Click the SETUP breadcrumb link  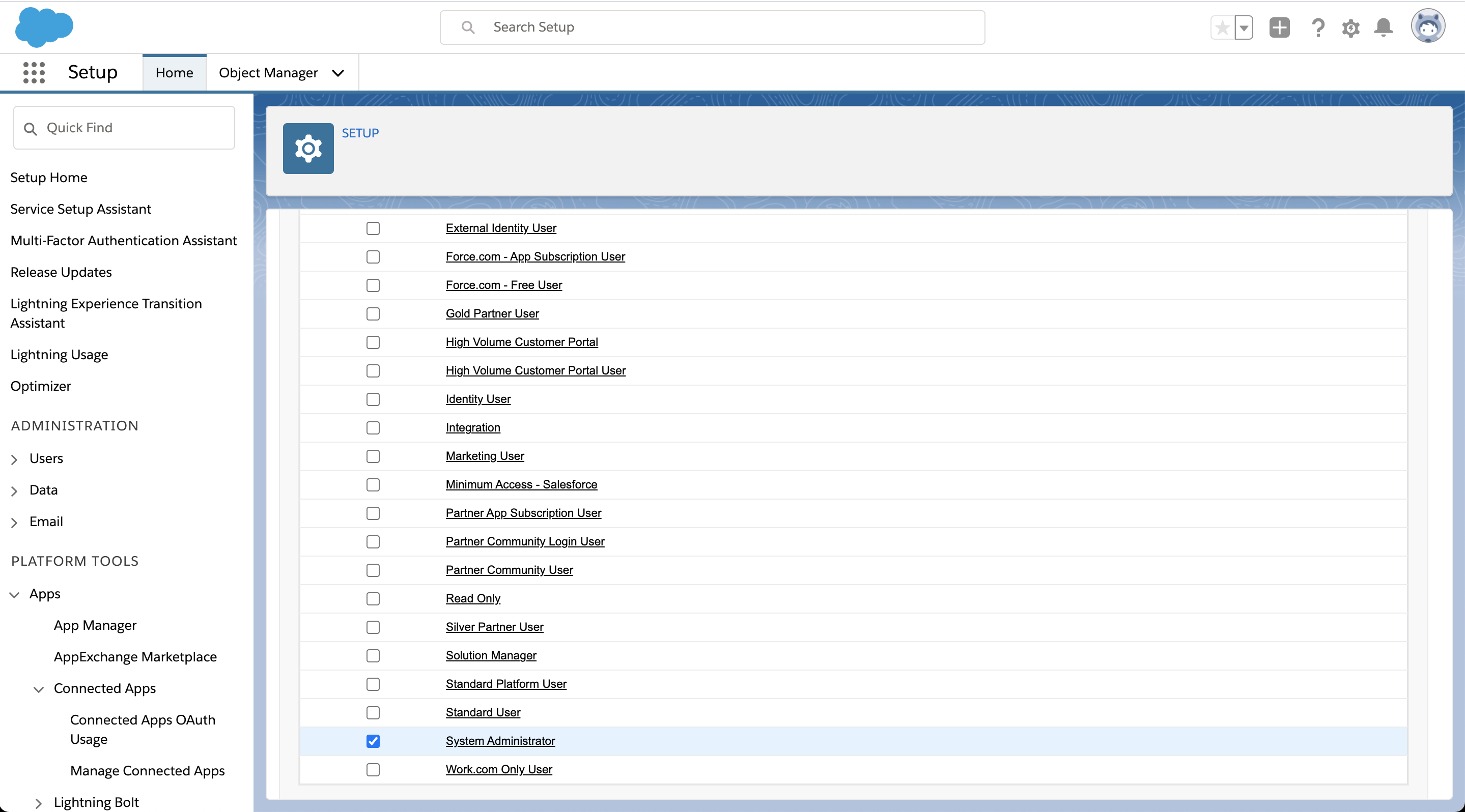360,133
